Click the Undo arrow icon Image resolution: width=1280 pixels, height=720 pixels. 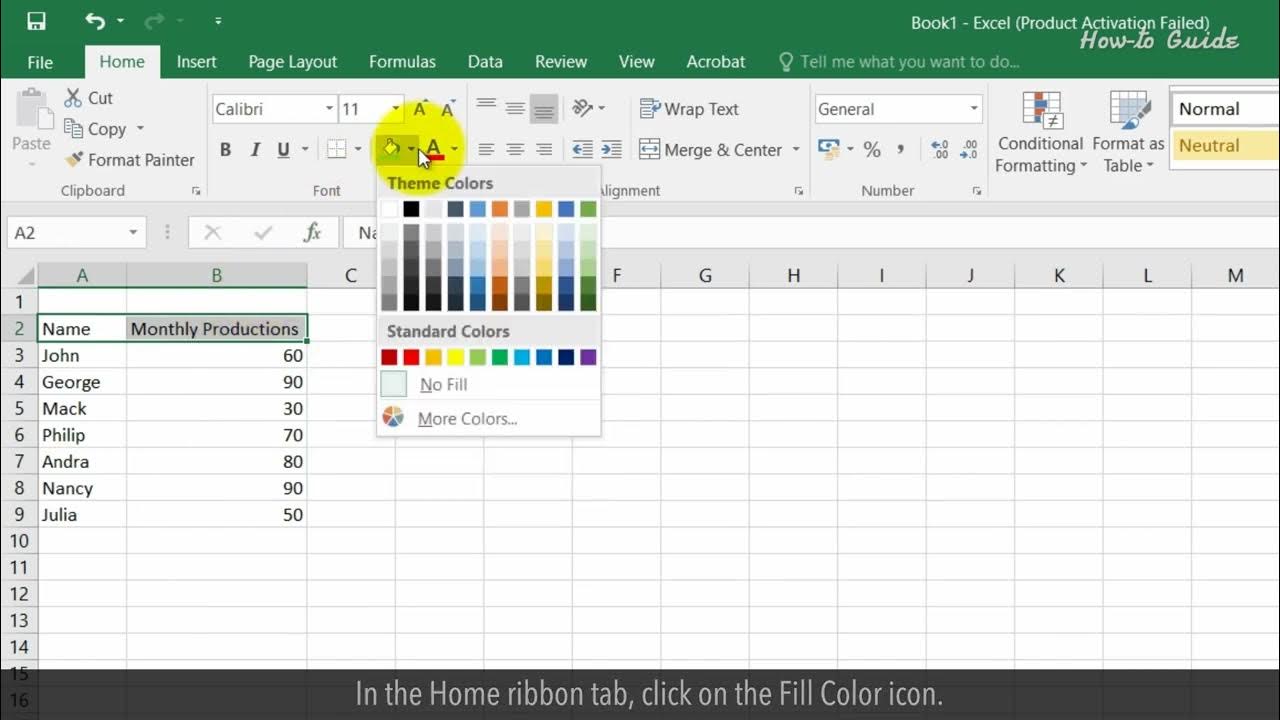coord(95,21)
